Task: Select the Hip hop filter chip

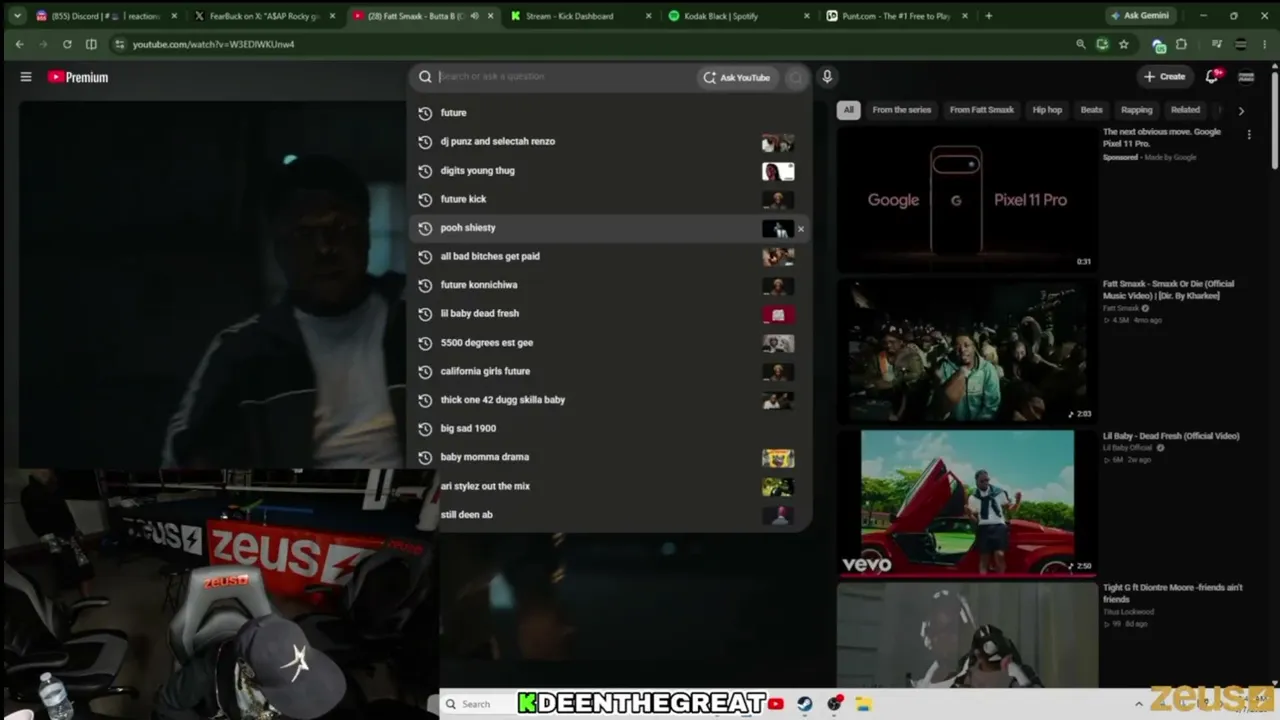Action: point(1047,110)
